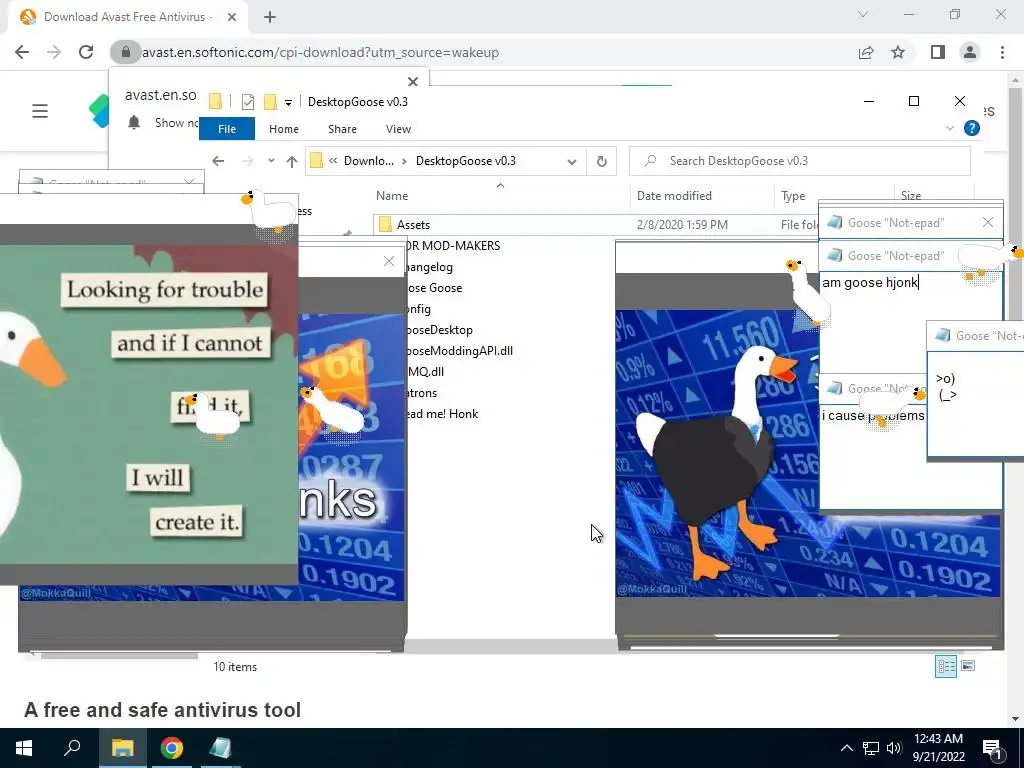This screenshot has height=768, width=1024.
Task: Go back in Chrome browser
Action: (22, 52)
